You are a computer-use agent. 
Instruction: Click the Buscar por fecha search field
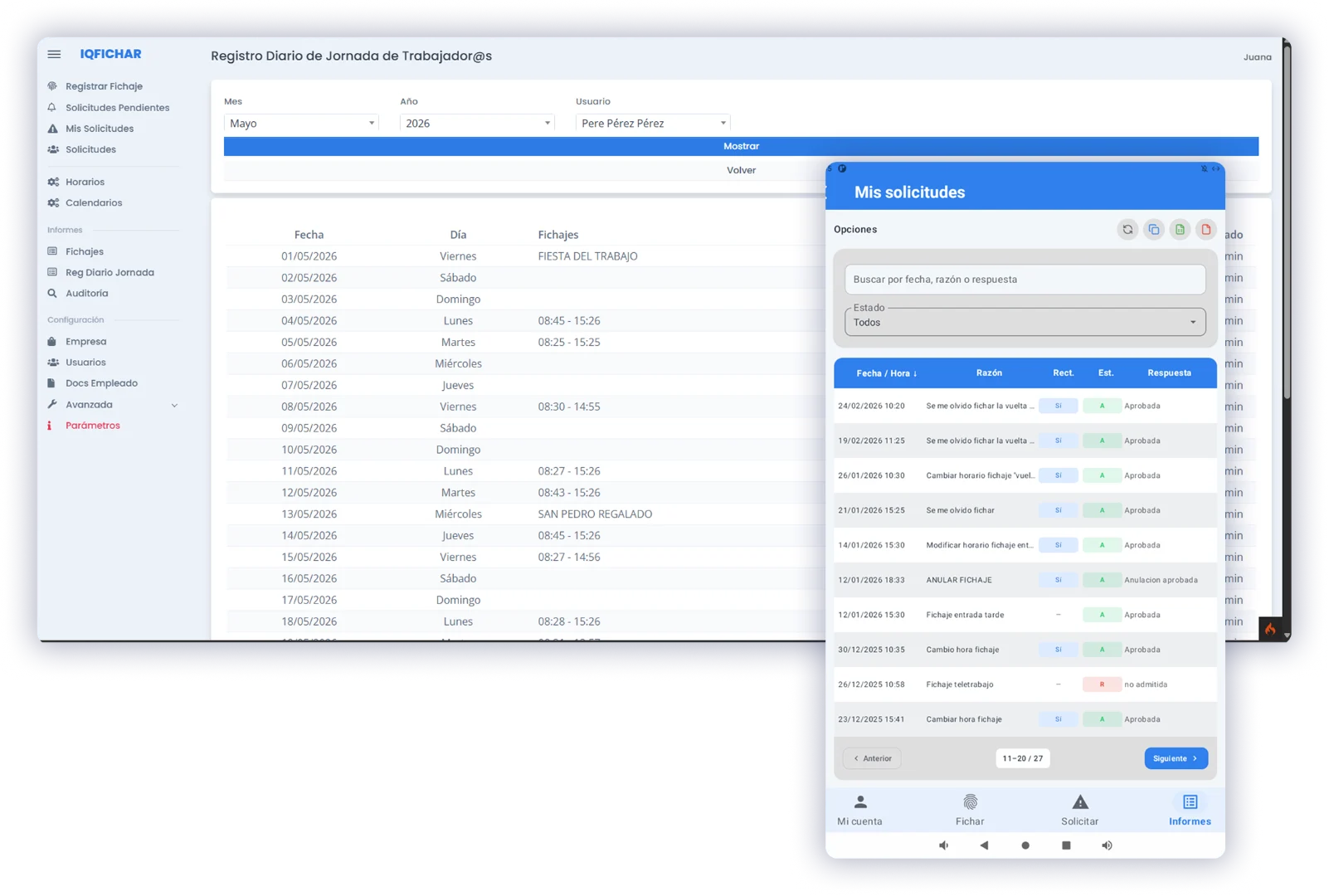click(x=1025, y=280)
